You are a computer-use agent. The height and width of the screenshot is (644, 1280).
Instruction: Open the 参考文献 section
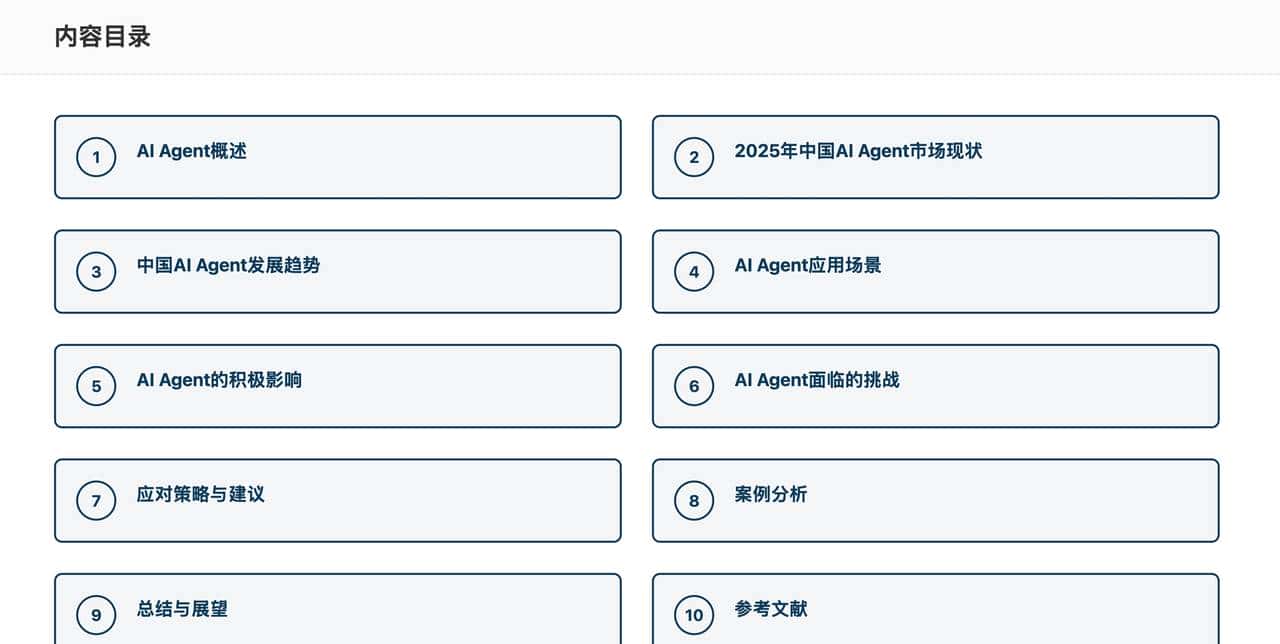click(x=936, y=608)
